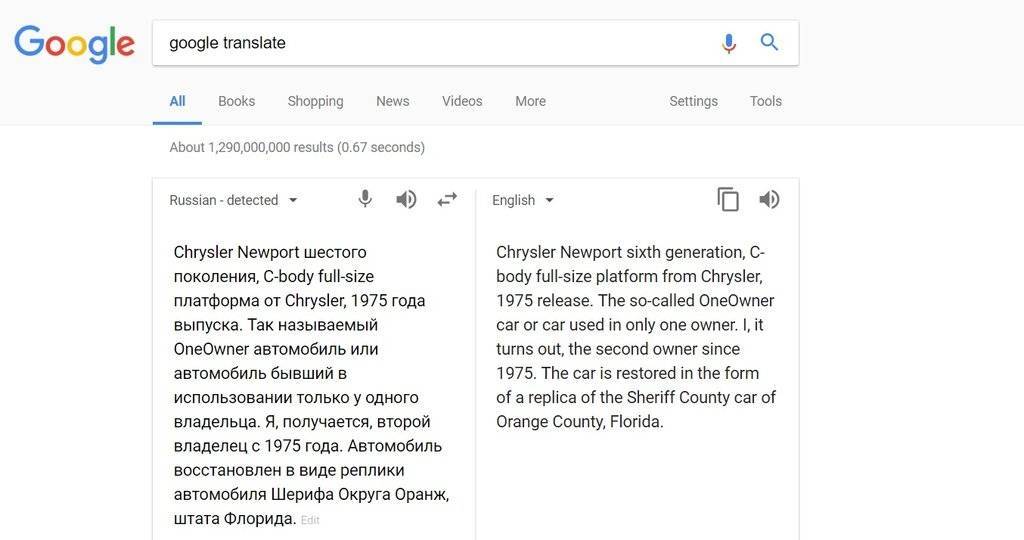Image resolution: width=1024 pixels, height=540 pixels.
Task: Click the blue search magnifier icon
Action: [x=769, y=42]
